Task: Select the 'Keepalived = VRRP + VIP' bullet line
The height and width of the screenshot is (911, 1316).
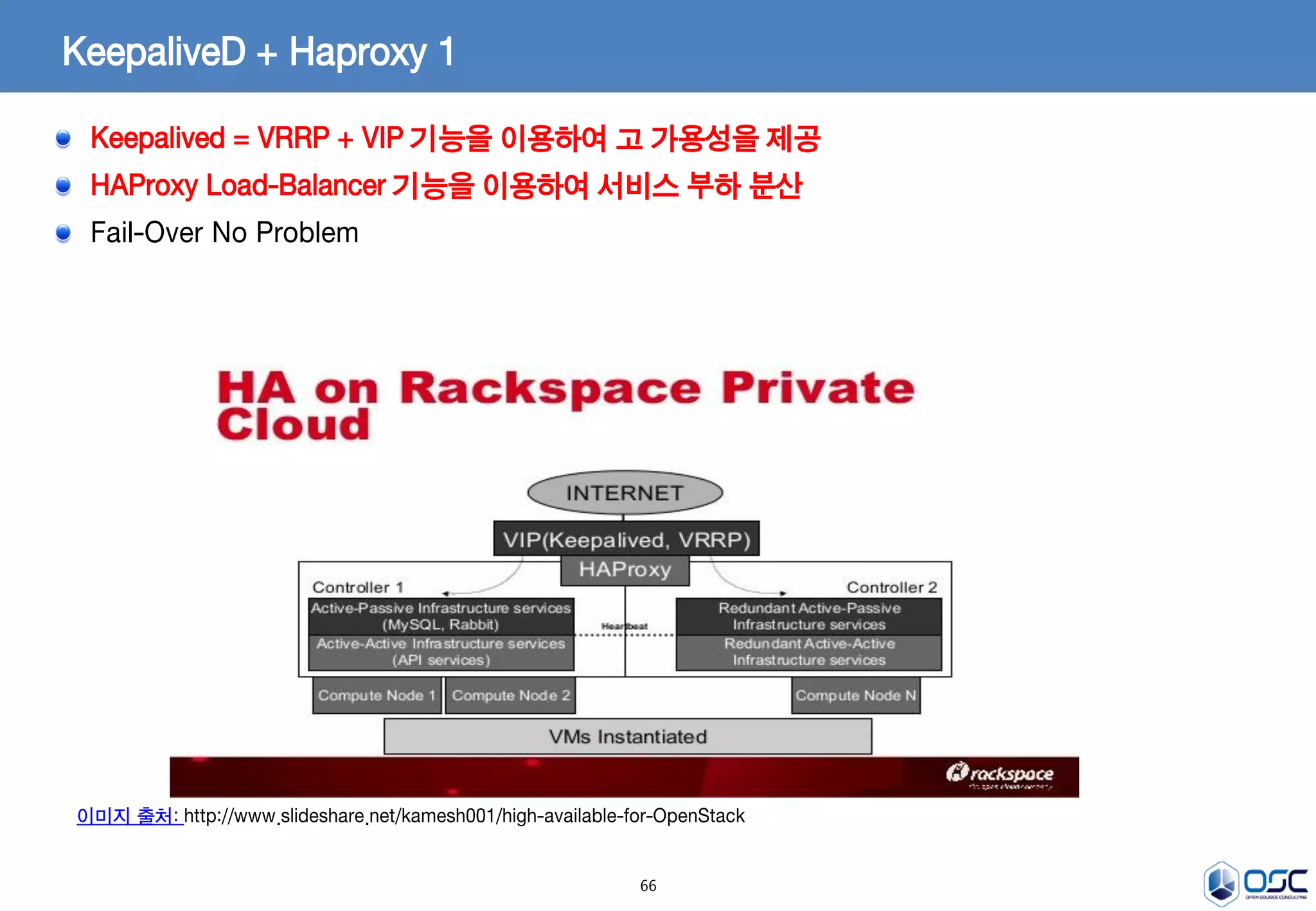Action: coord(455,138)
